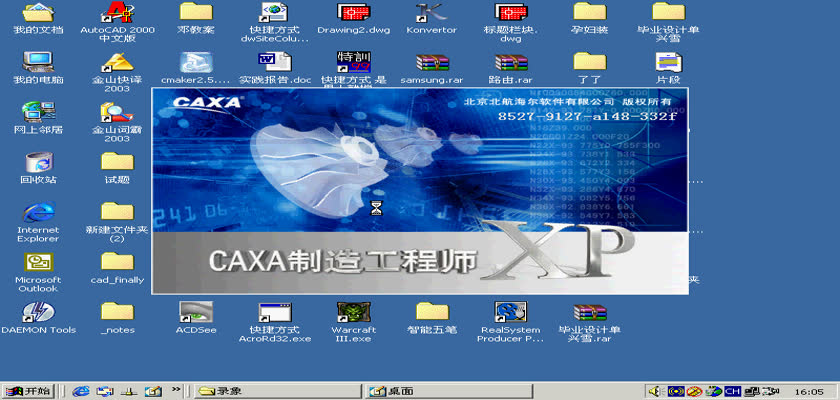
Task: Select the 试题 folder
Action: coord(117,168)
